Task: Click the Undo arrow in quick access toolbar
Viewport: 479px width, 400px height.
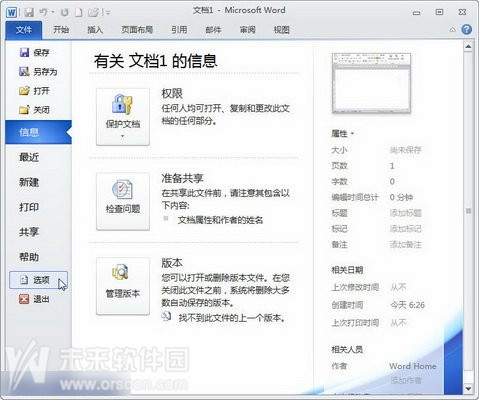Action: coord(44,13)
